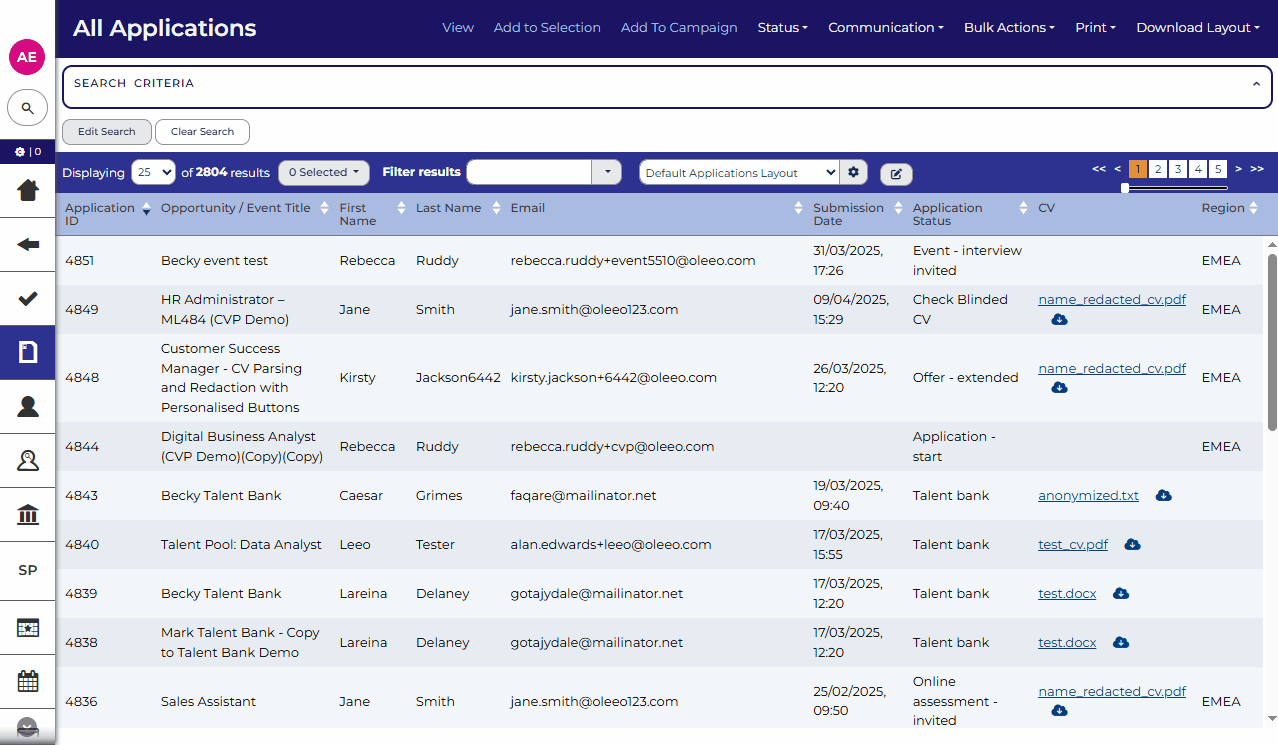This screenshot has width=1278, height=745.
Task: Open the Default Applications Layout dropdown
Action: coord(738,172)
